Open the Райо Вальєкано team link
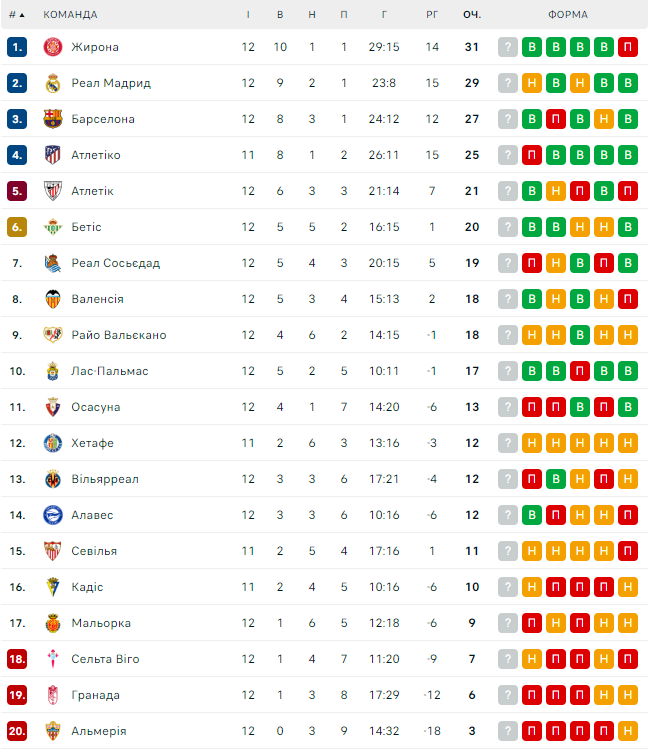This screenshot has width=656, height=752. coord(119,335)
